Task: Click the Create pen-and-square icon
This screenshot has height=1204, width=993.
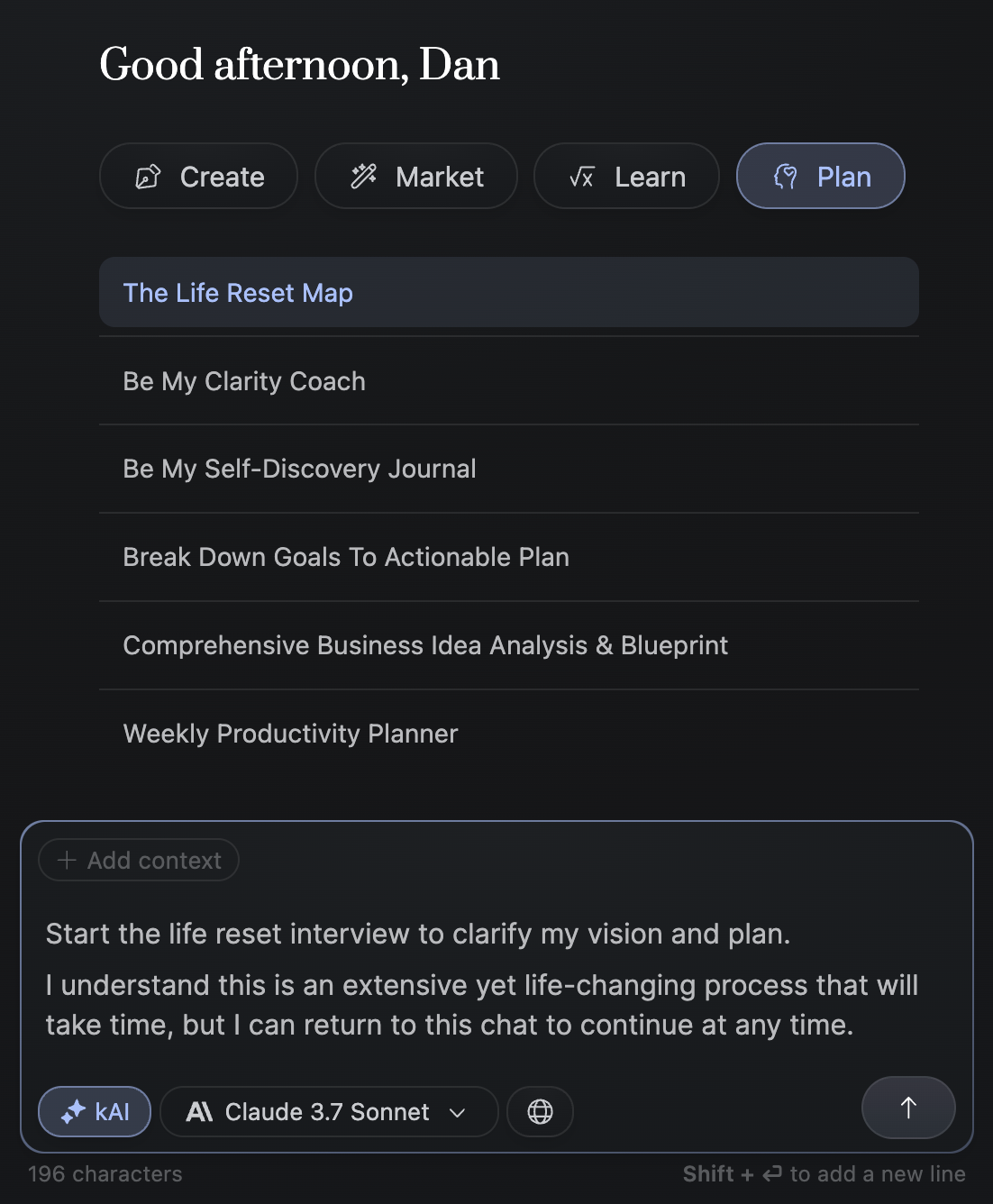Action: 149,177
